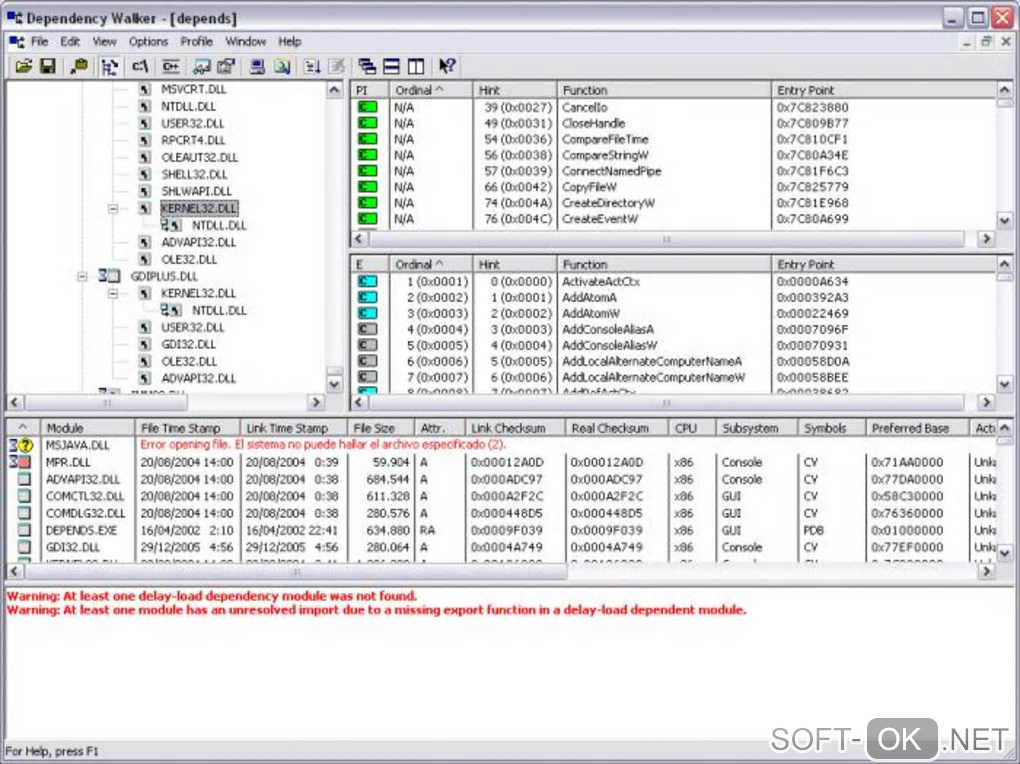The height and width of the screenshot is (764, 1020).
Task: Click the clipboard copy toolbar icon
Action: pyautogui.click(x=79, y=66)
